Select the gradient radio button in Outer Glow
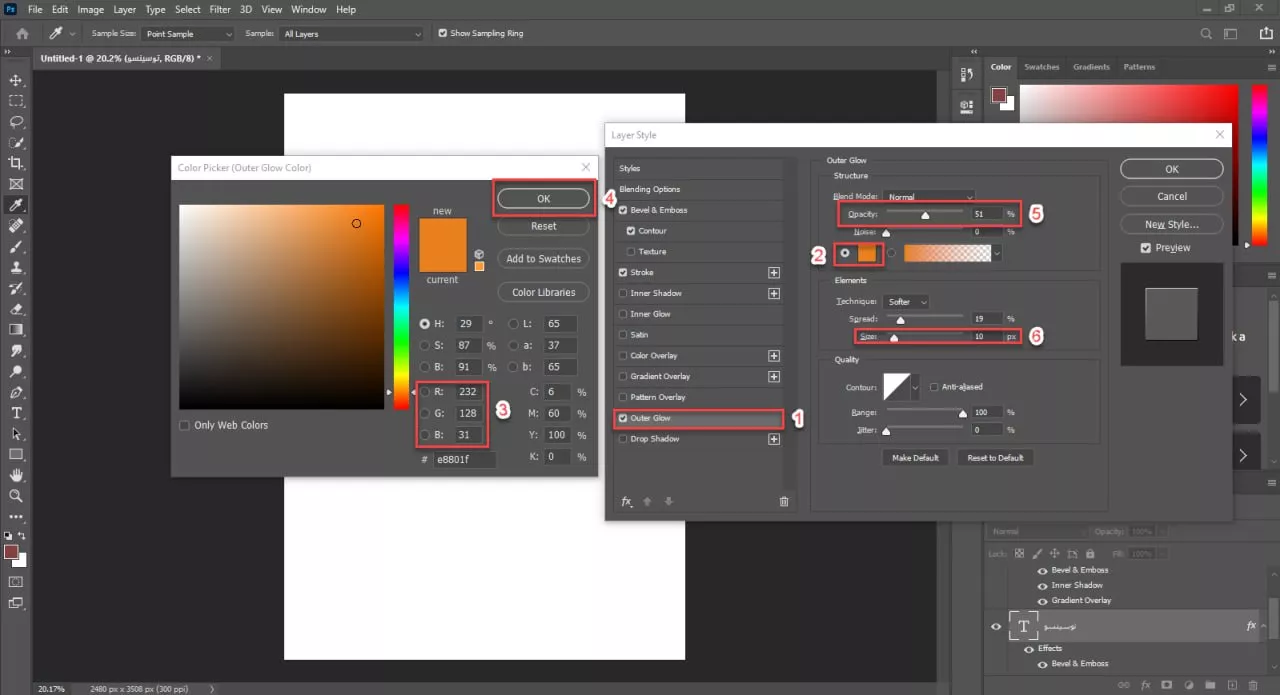Image resolution: width=1280 pixels, height=695 pixels. pos(892,253)
